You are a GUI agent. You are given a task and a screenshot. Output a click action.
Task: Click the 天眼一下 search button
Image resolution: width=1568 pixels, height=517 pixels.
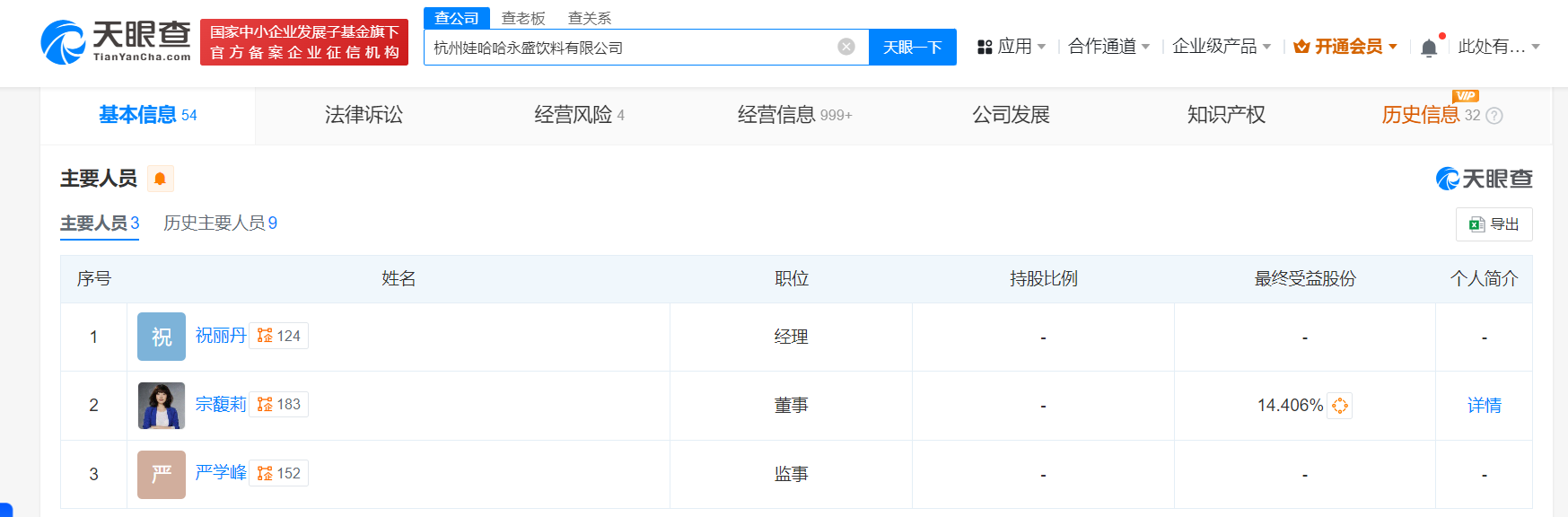pyautogui.click(x=913, y=47)
